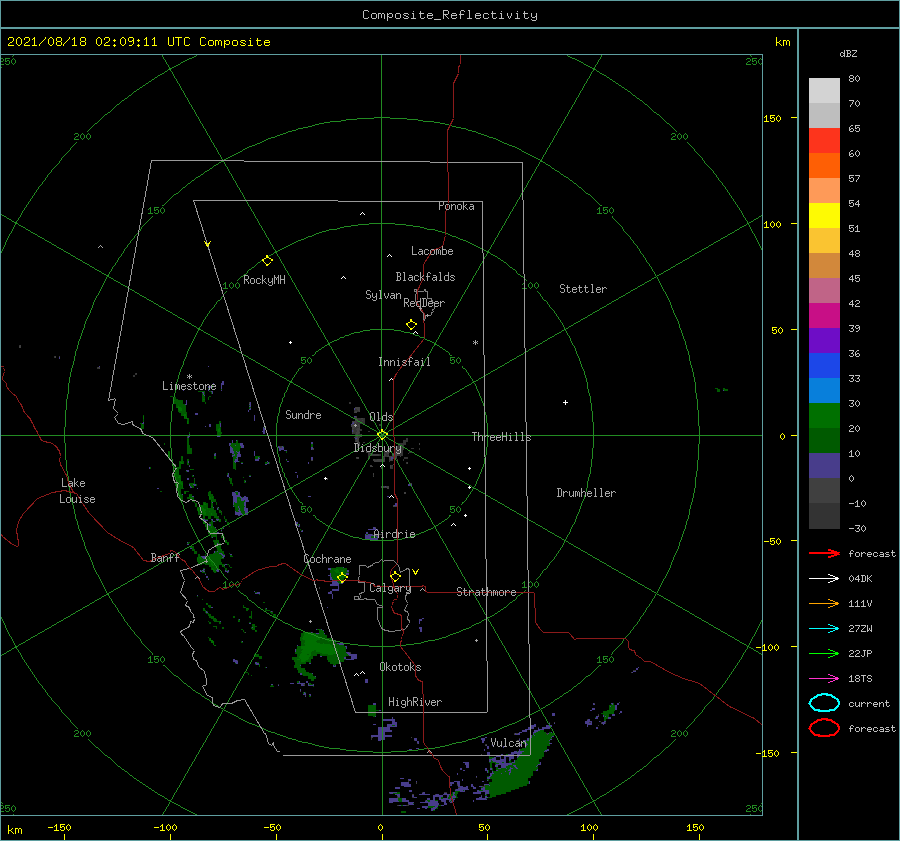Click the Banff label
This screenshot has height=841, width=900.
click(x=165, y=557)
